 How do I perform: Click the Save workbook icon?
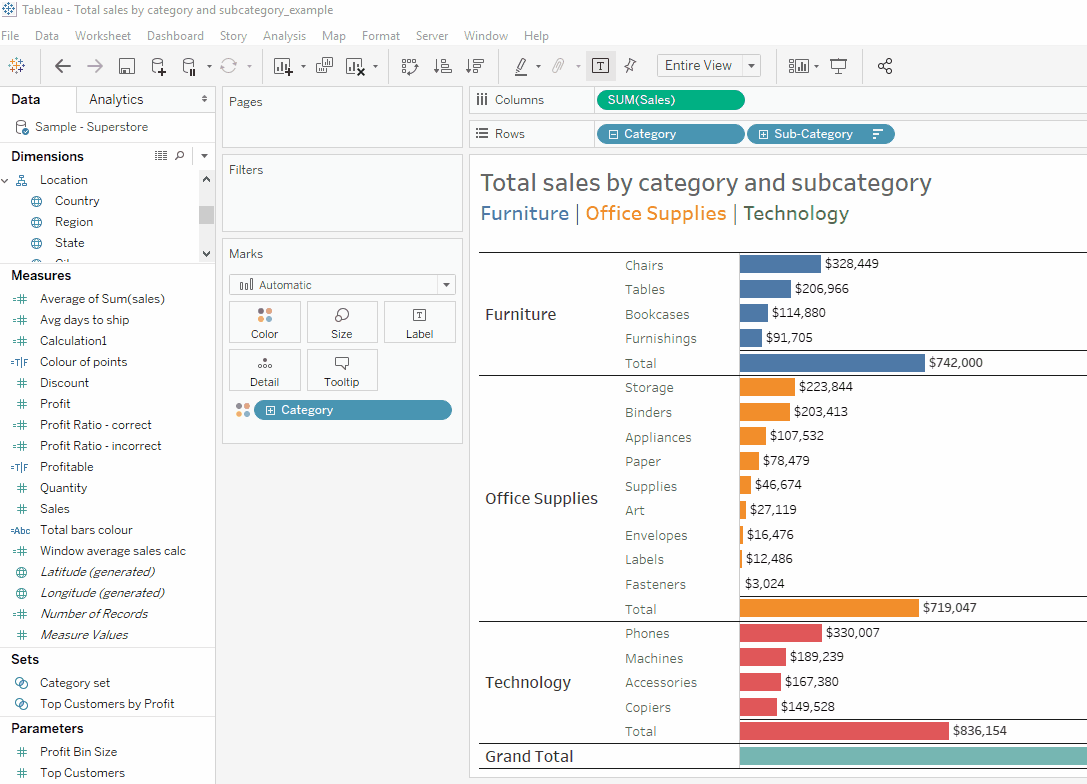[x=127, y=66]
